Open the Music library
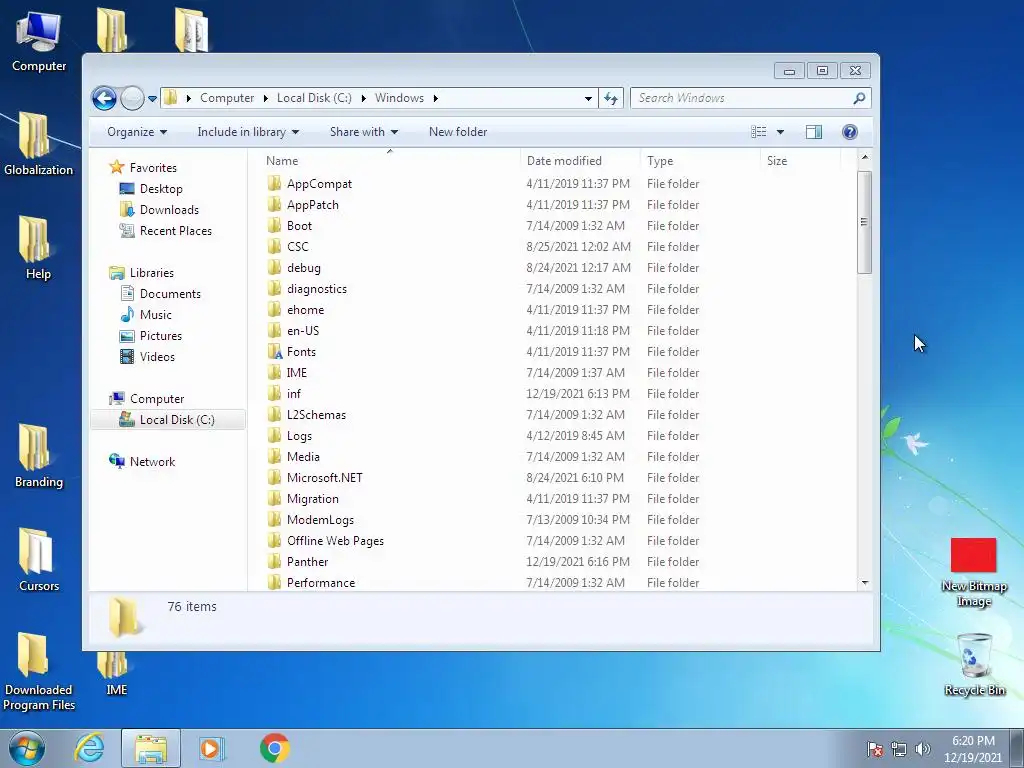 (155, 315)
